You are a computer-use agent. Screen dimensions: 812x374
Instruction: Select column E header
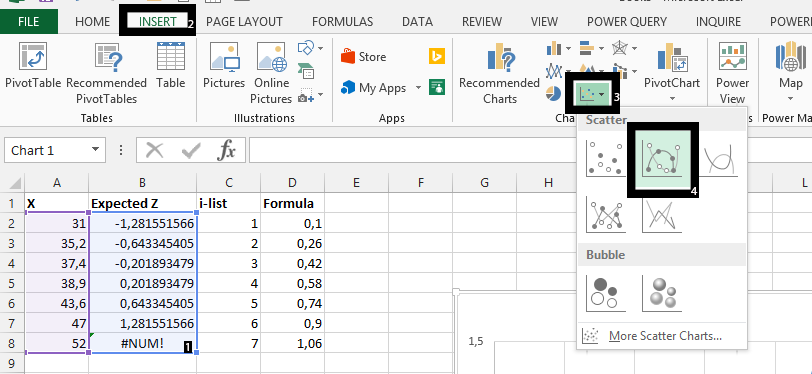[x=356, y=182]
